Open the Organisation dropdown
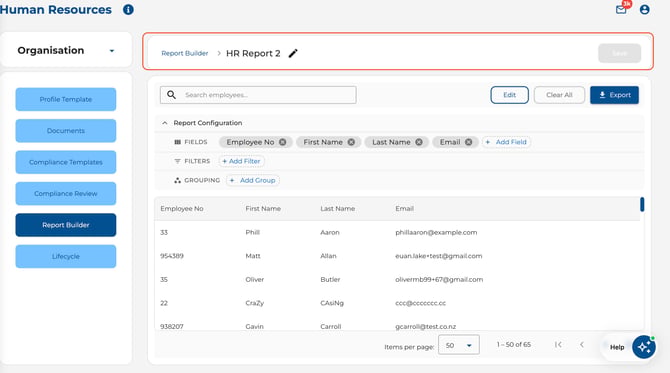 66,50
